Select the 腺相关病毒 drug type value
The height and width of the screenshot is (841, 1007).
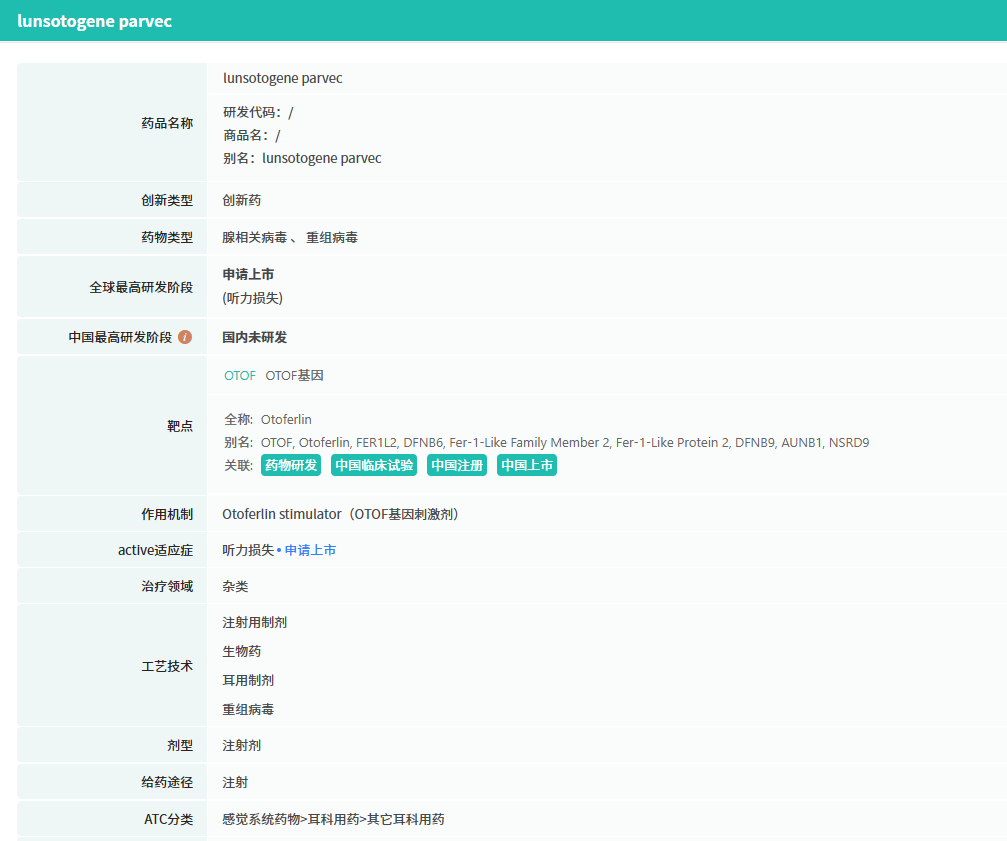click(x=254, y=238)
